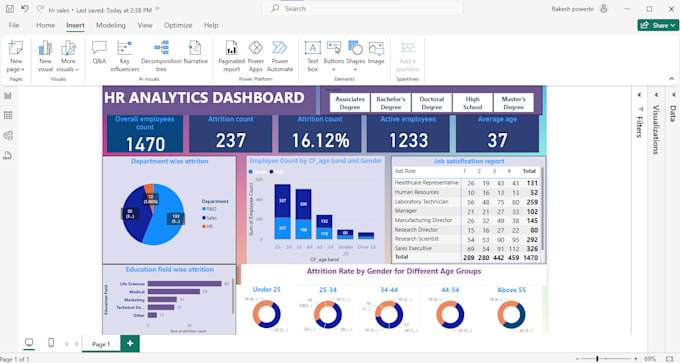Click in the Search box
Viewport: 680px width, 363px height.
362,9
